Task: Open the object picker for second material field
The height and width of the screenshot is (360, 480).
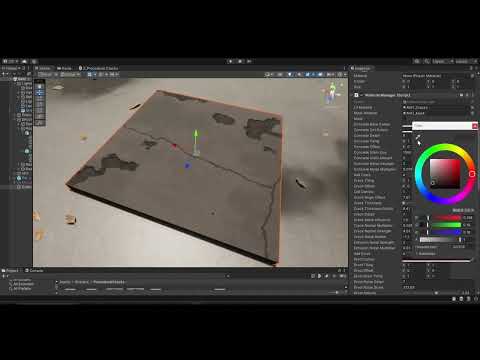Action: (472, 113)
